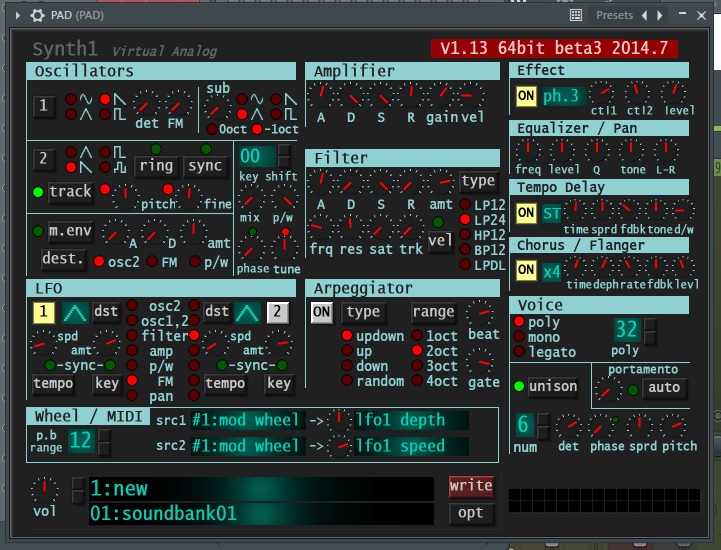
Task: Click the write preset button
Action: pos(471,486)
